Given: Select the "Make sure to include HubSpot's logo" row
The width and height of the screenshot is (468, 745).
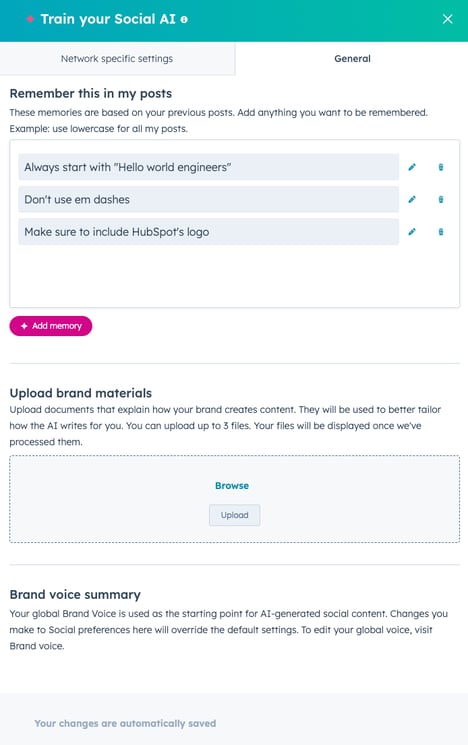Looking at the screenshot, I should [x=209, y=232].
